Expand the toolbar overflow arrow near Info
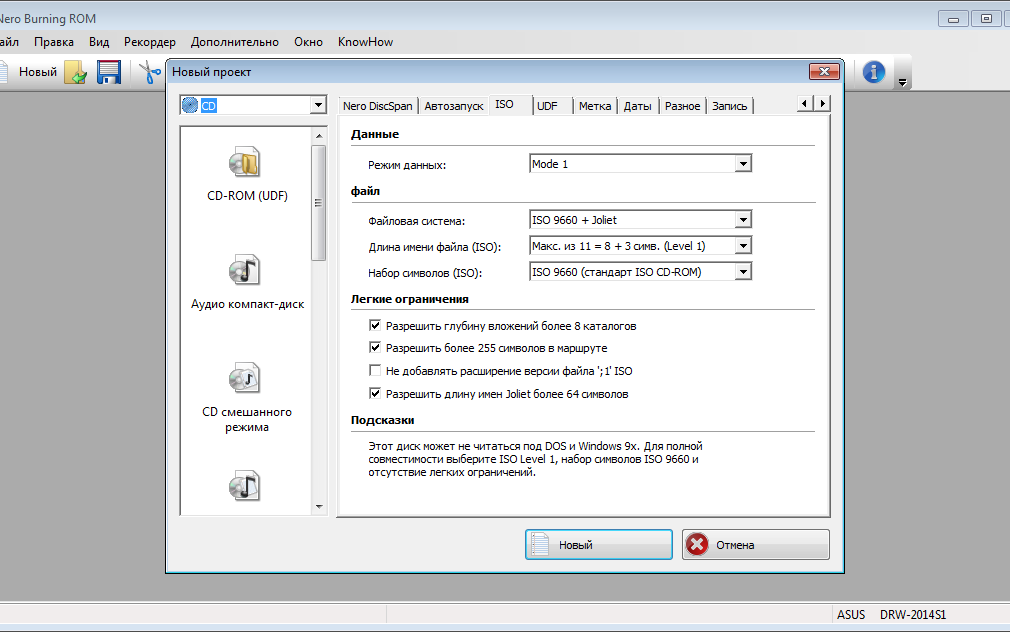 click(902, 82)
